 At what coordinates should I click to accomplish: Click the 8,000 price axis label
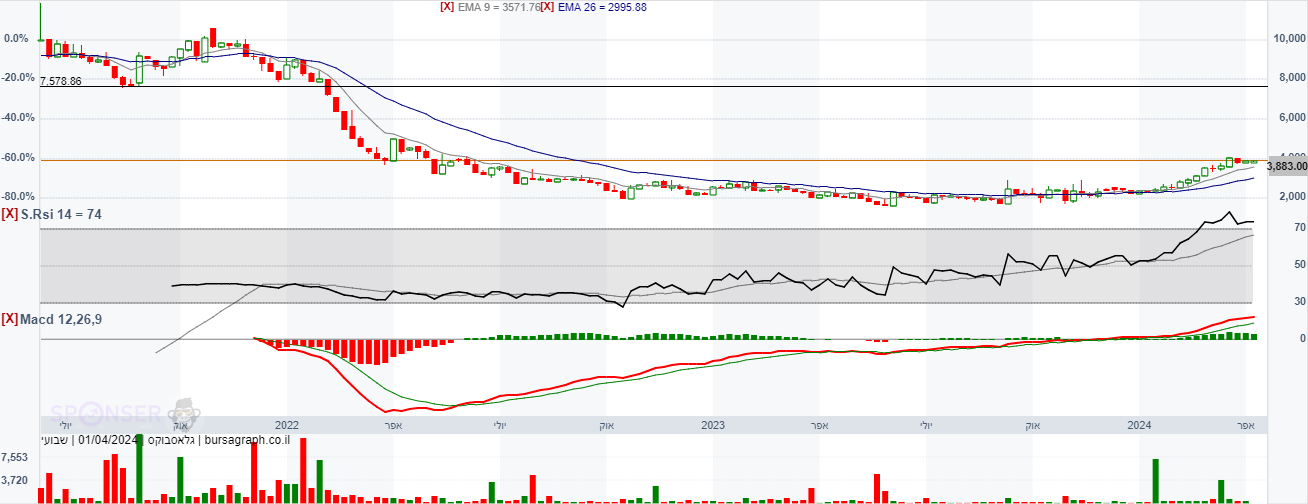point(1293,78)
